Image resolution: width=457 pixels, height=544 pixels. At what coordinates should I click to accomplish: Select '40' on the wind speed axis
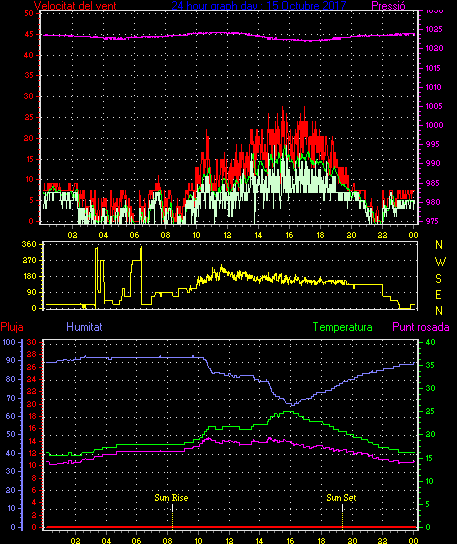(29, 55)
